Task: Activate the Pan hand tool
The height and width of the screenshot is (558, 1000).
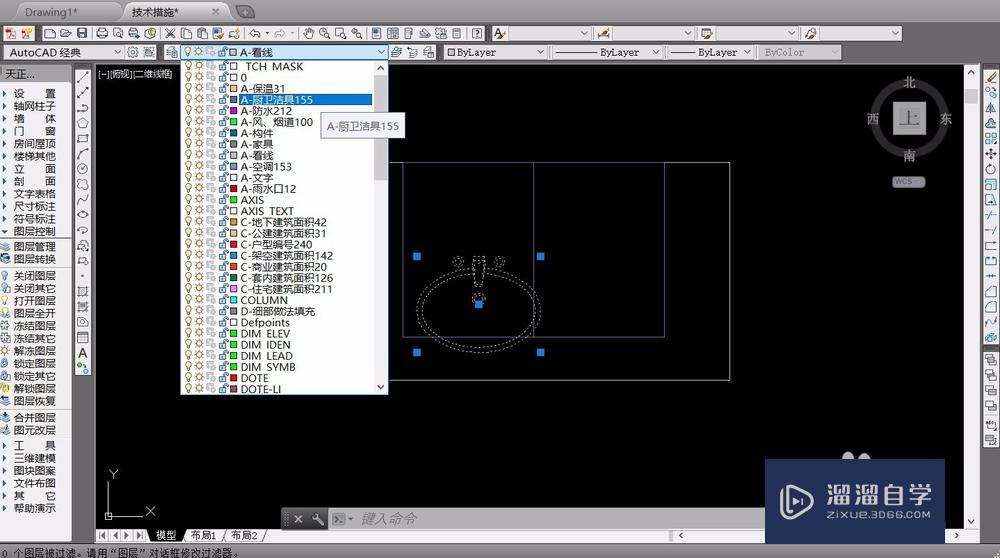Action: pos(309,33)
